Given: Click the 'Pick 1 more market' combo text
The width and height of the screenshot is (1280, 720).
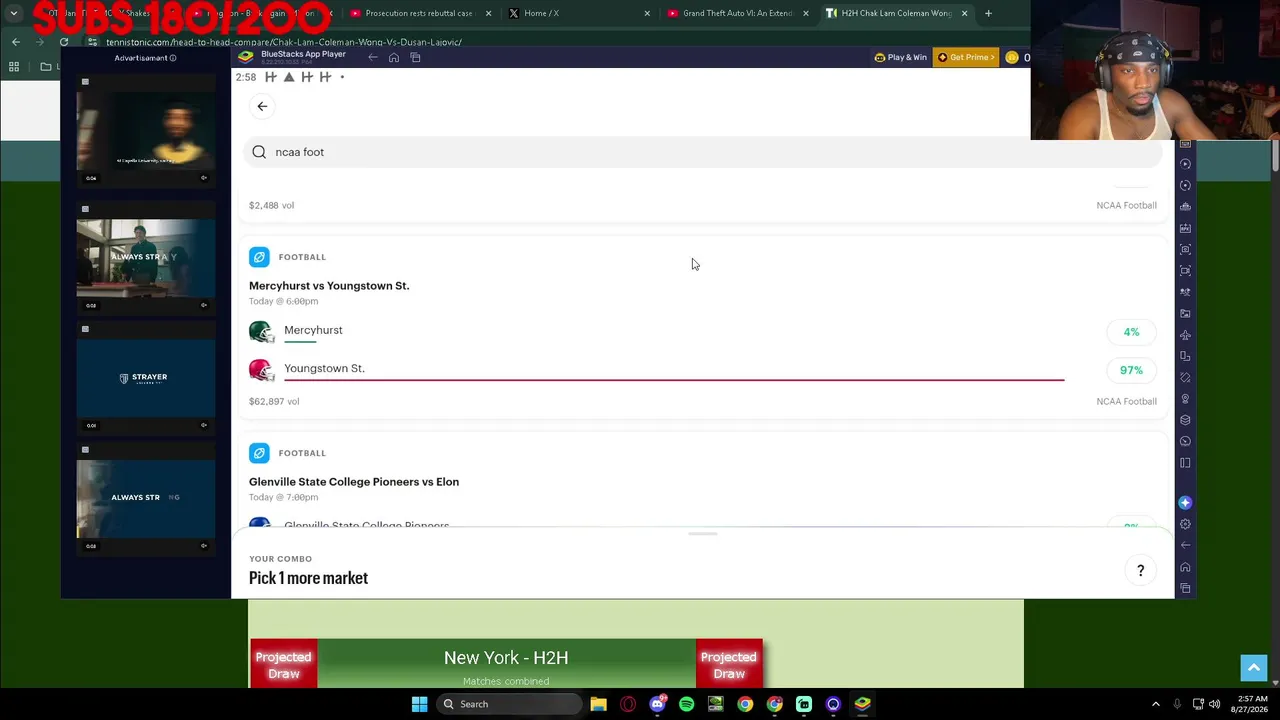Looking at the screenshot, I should coord(308,578).
